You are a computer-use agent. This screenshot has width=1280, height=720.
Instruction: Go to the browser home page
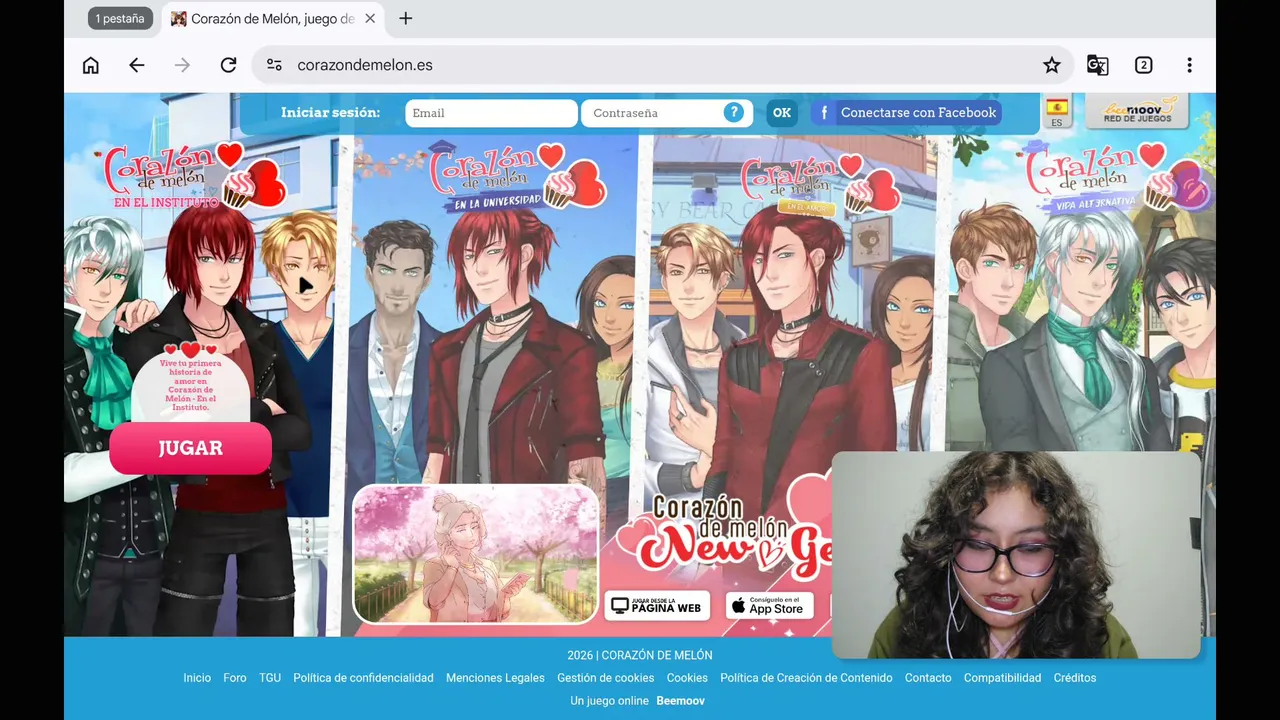91,65
